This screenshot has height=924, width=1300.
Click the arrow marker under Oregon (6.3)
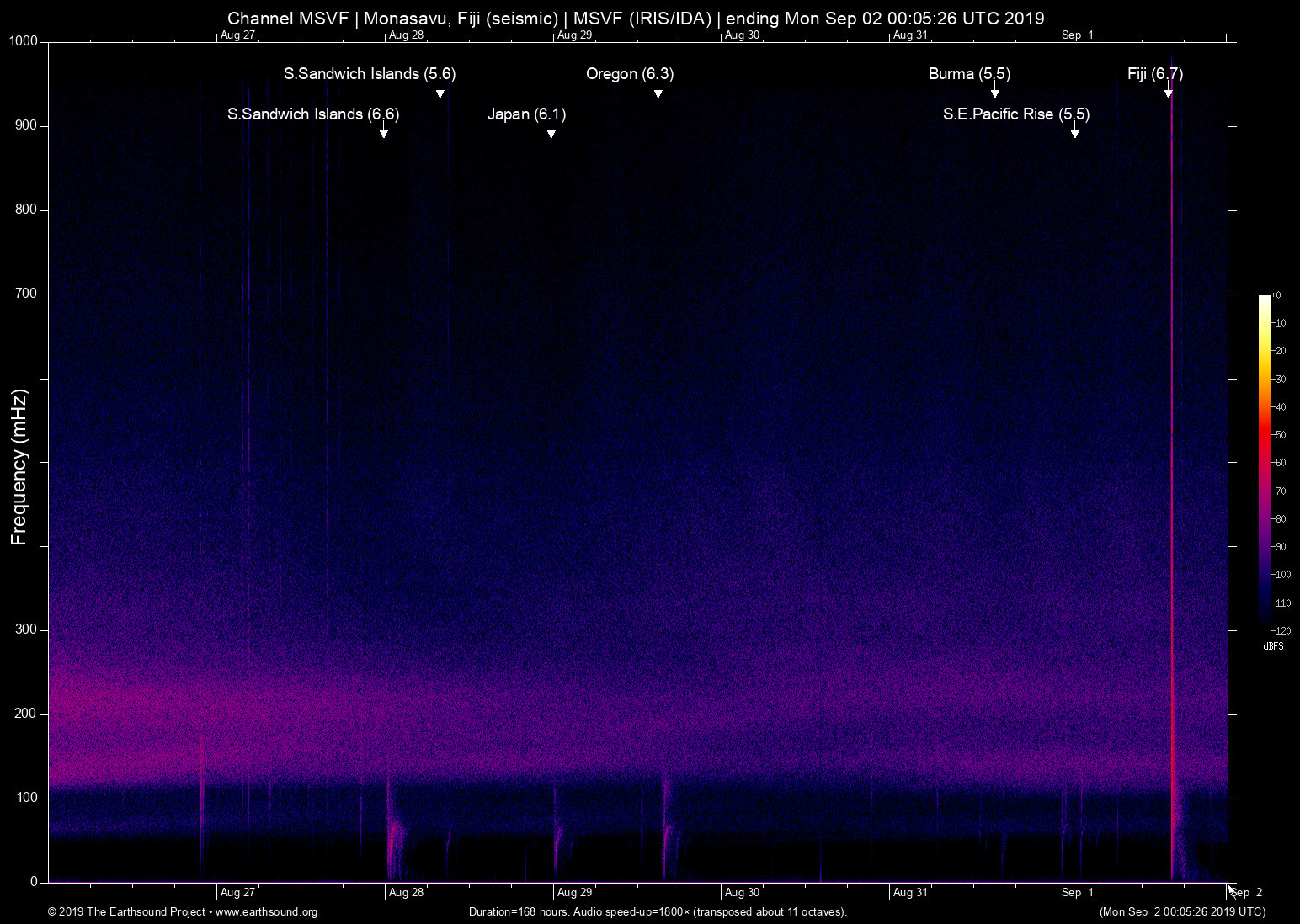[658, 92]
